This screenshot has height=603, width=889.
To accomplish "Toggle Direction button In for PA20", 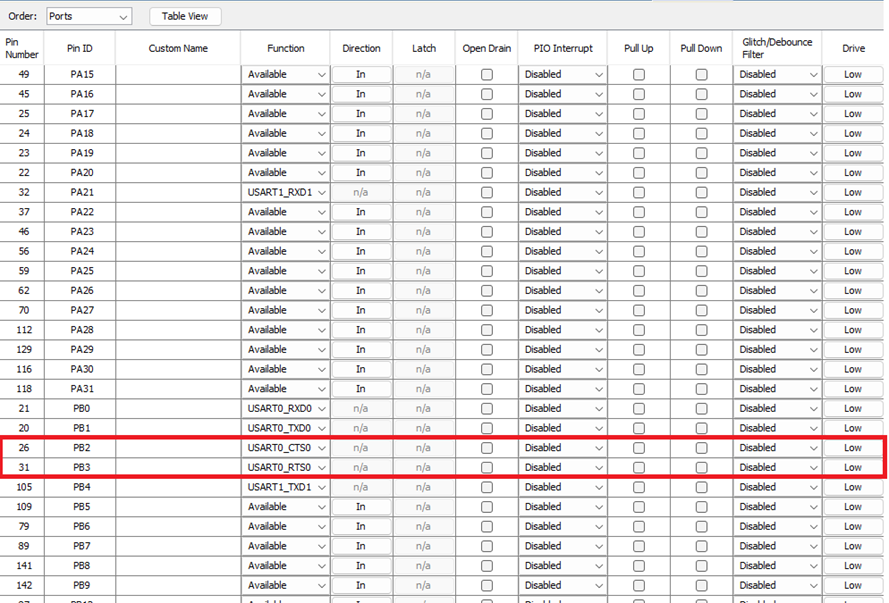I will pyautogui.click(x=361, y=173).
